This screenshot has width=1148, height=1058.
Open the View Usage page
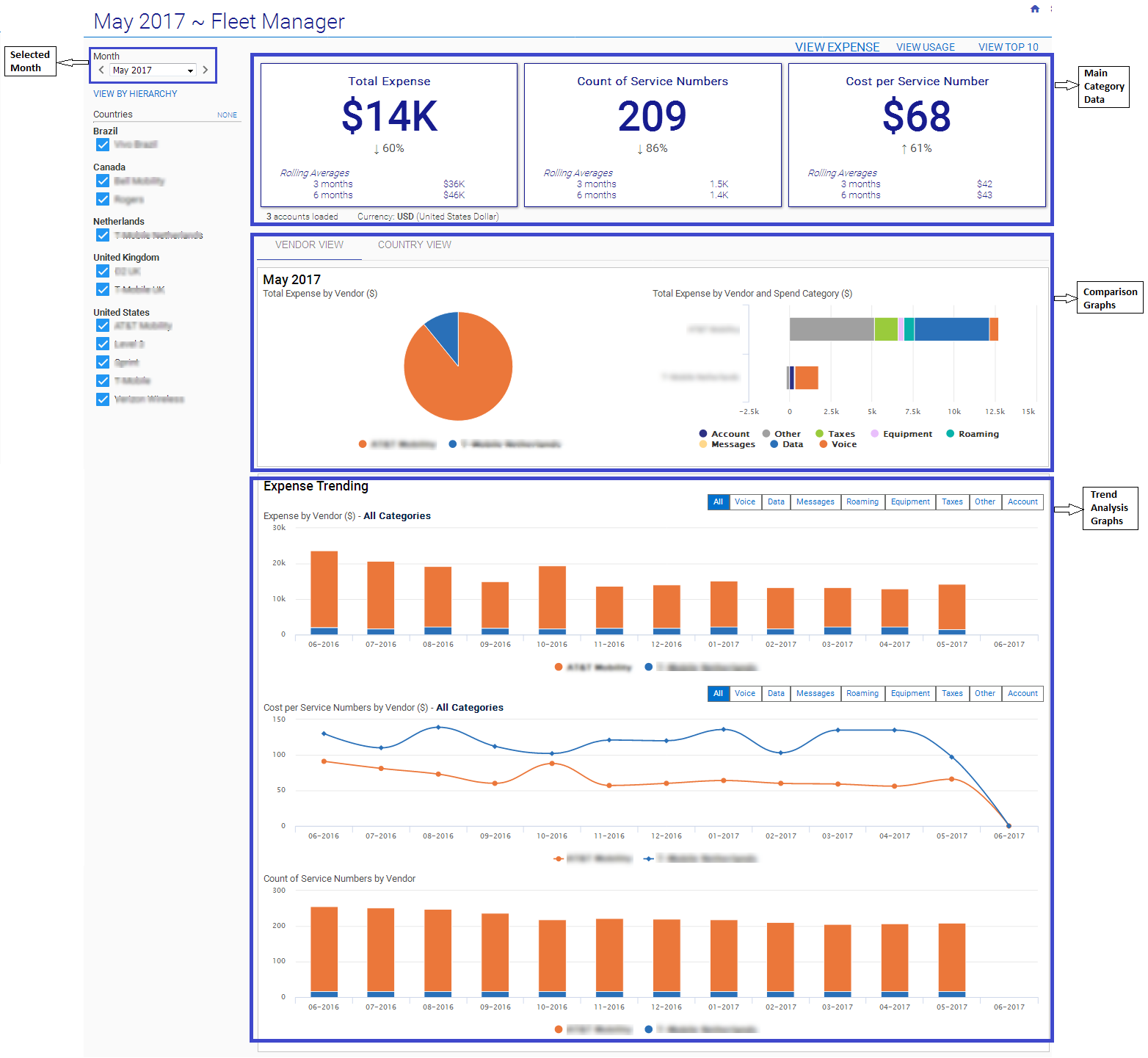pos(925,47)
